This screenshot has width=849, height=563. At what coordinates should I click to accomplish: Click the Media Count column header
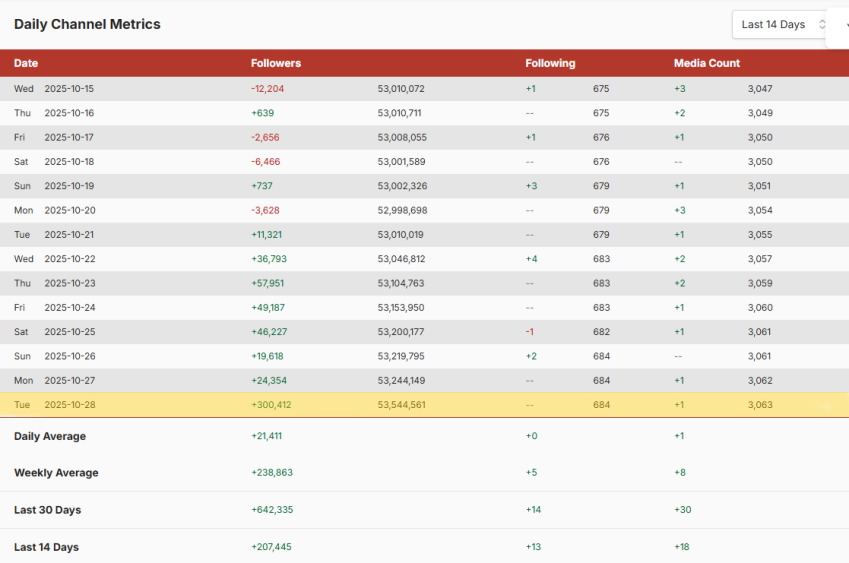[706, 63]
